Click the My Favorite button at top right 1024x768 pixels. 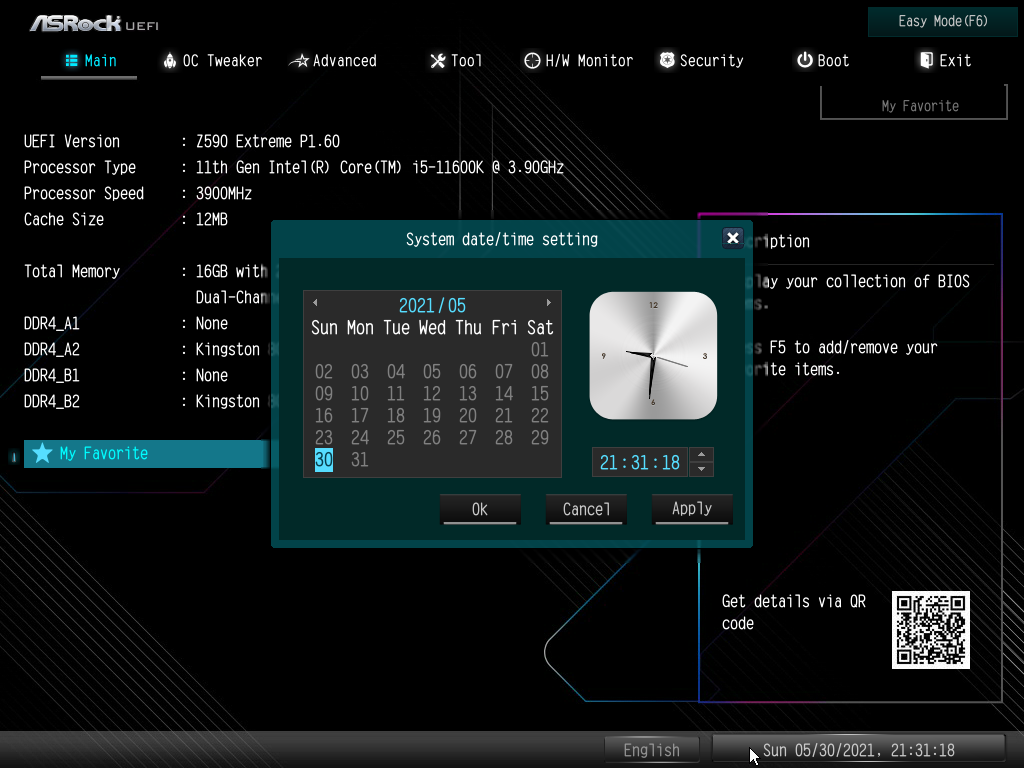click(x=919, y=105)
